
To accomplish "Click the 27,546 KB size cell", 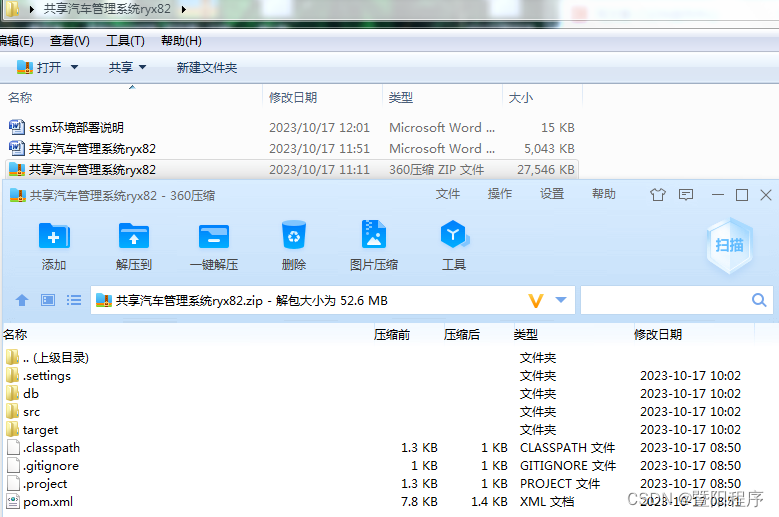I will point(545,170).
